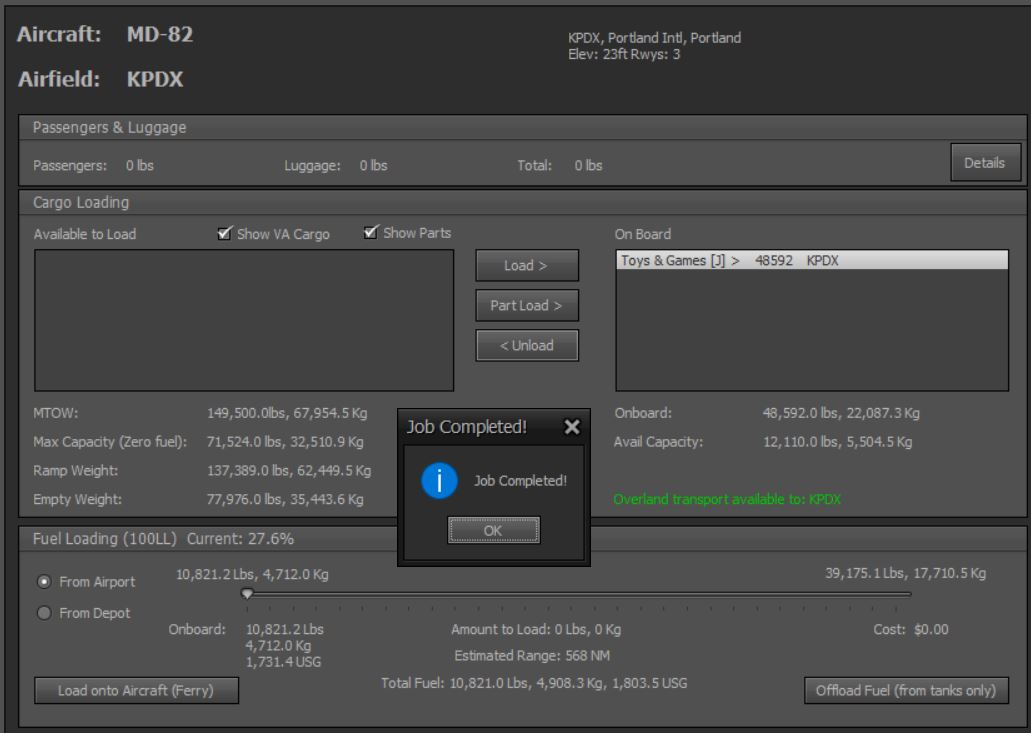Uncheck the Show Parts checkbox
Screen dimensions: 1031x733
point(371,233)
